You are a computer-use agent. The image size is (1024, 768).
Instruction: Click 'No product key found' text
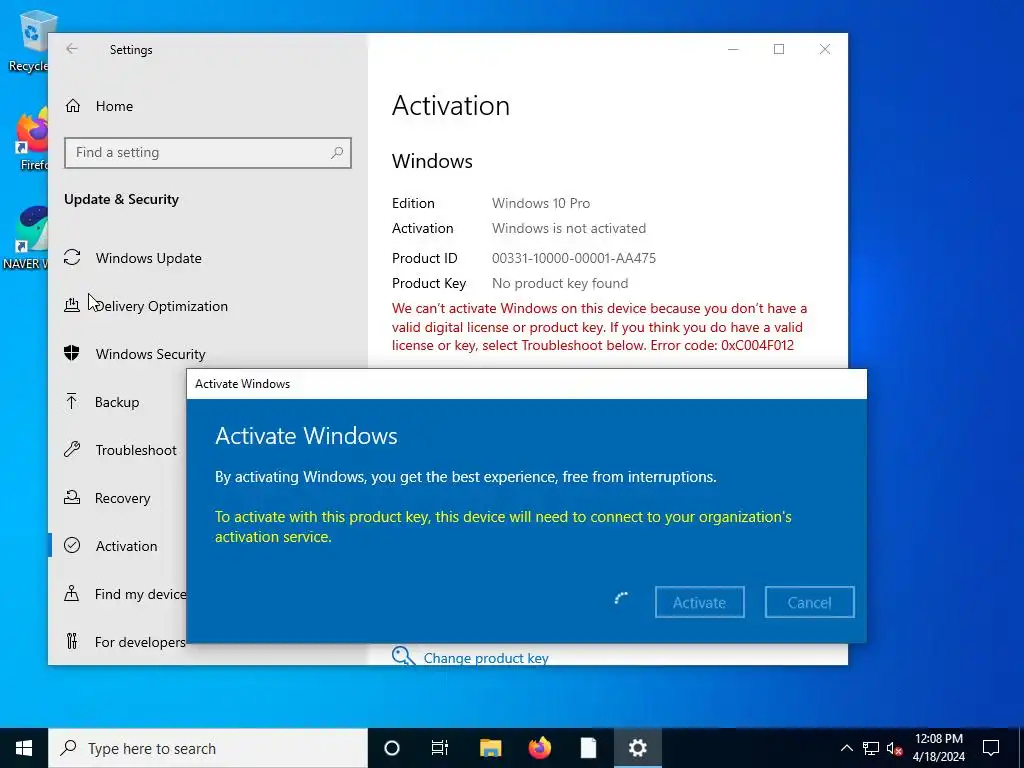point(560,283)
